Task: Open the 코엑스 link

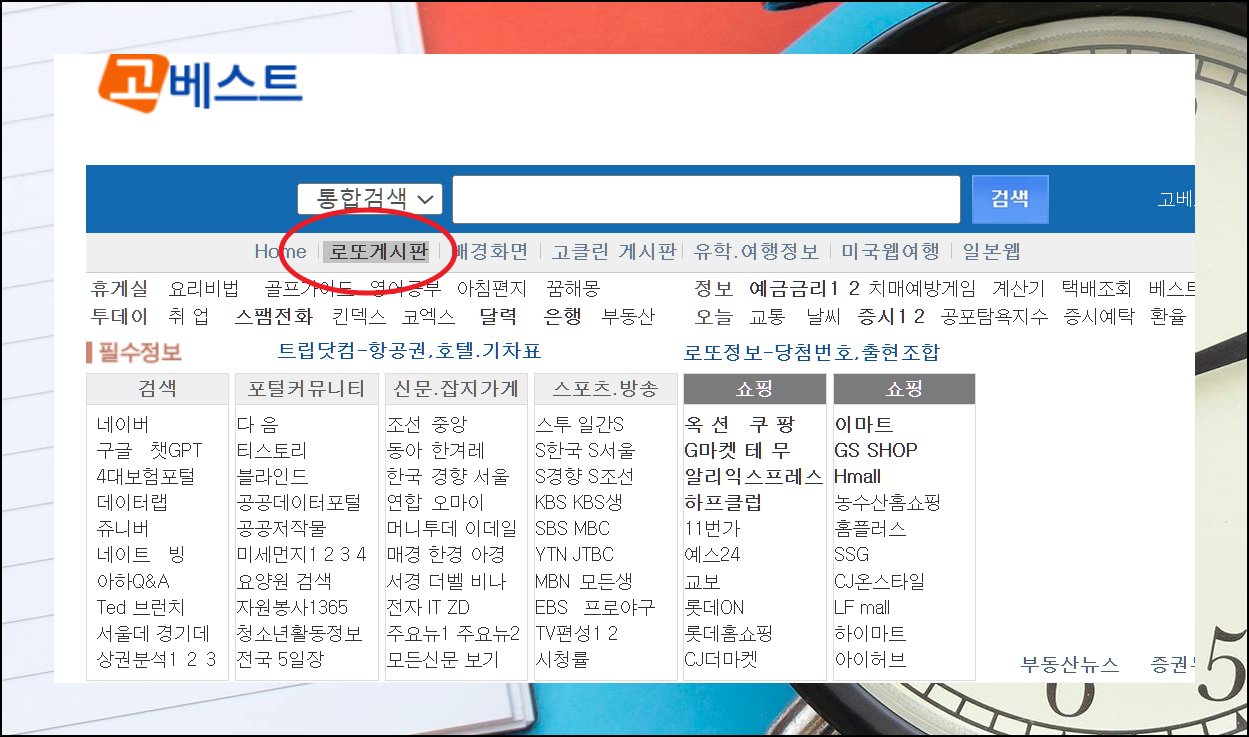Action: [428, 317]
